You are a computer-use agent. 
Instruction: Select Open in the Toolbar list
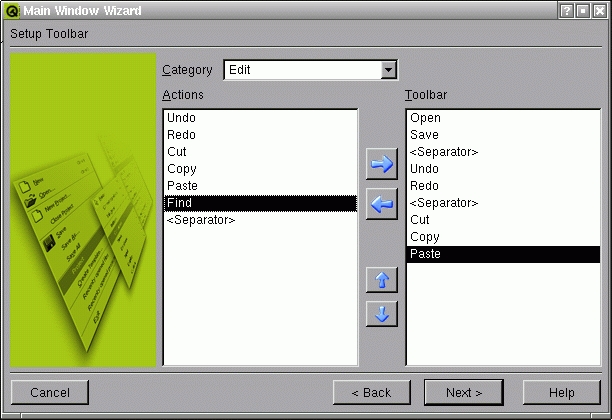(425, 118)
